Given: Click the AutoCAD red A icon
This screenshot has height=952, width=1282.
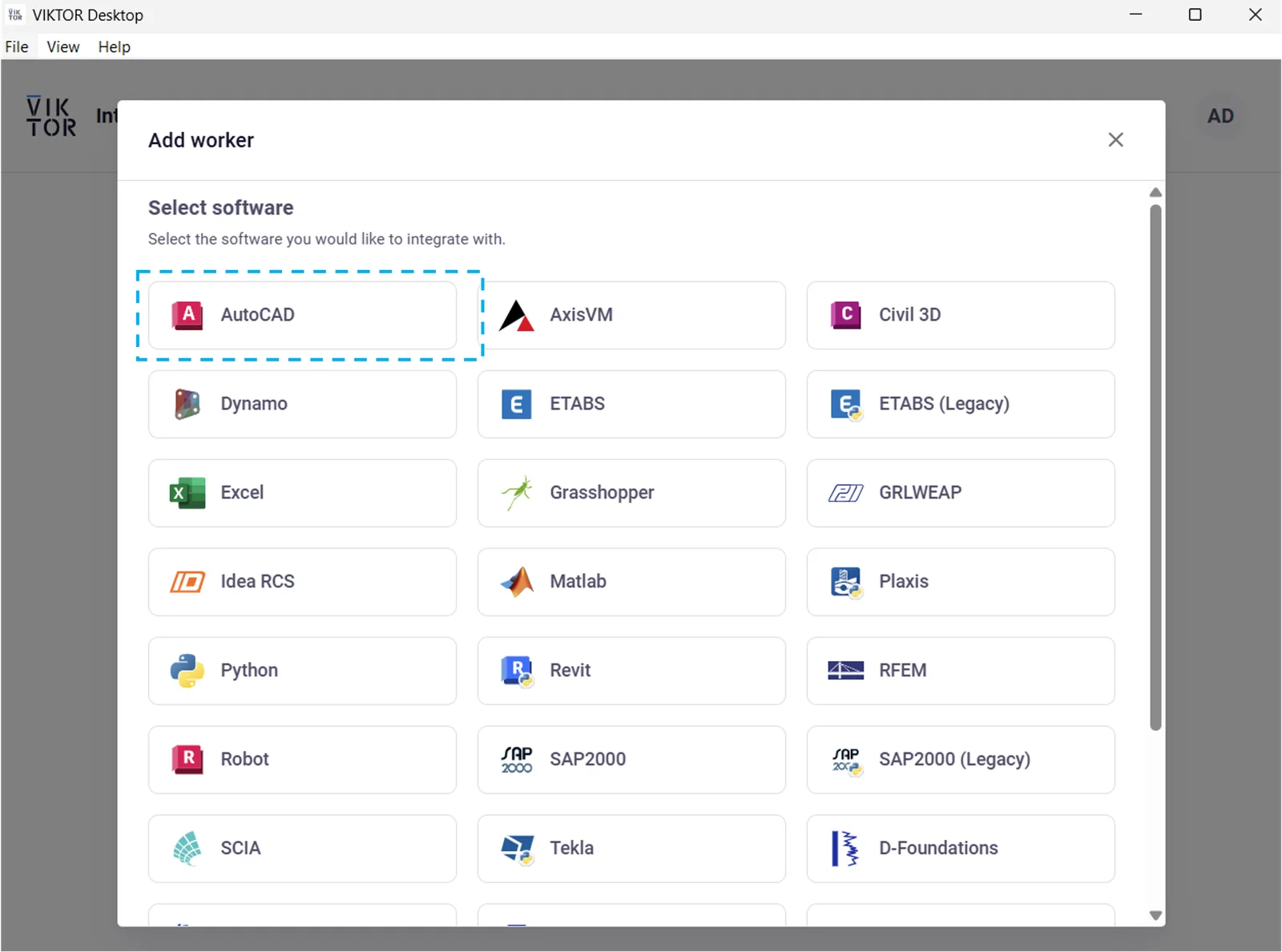Looking at the screenshot, I should point(187,315).
